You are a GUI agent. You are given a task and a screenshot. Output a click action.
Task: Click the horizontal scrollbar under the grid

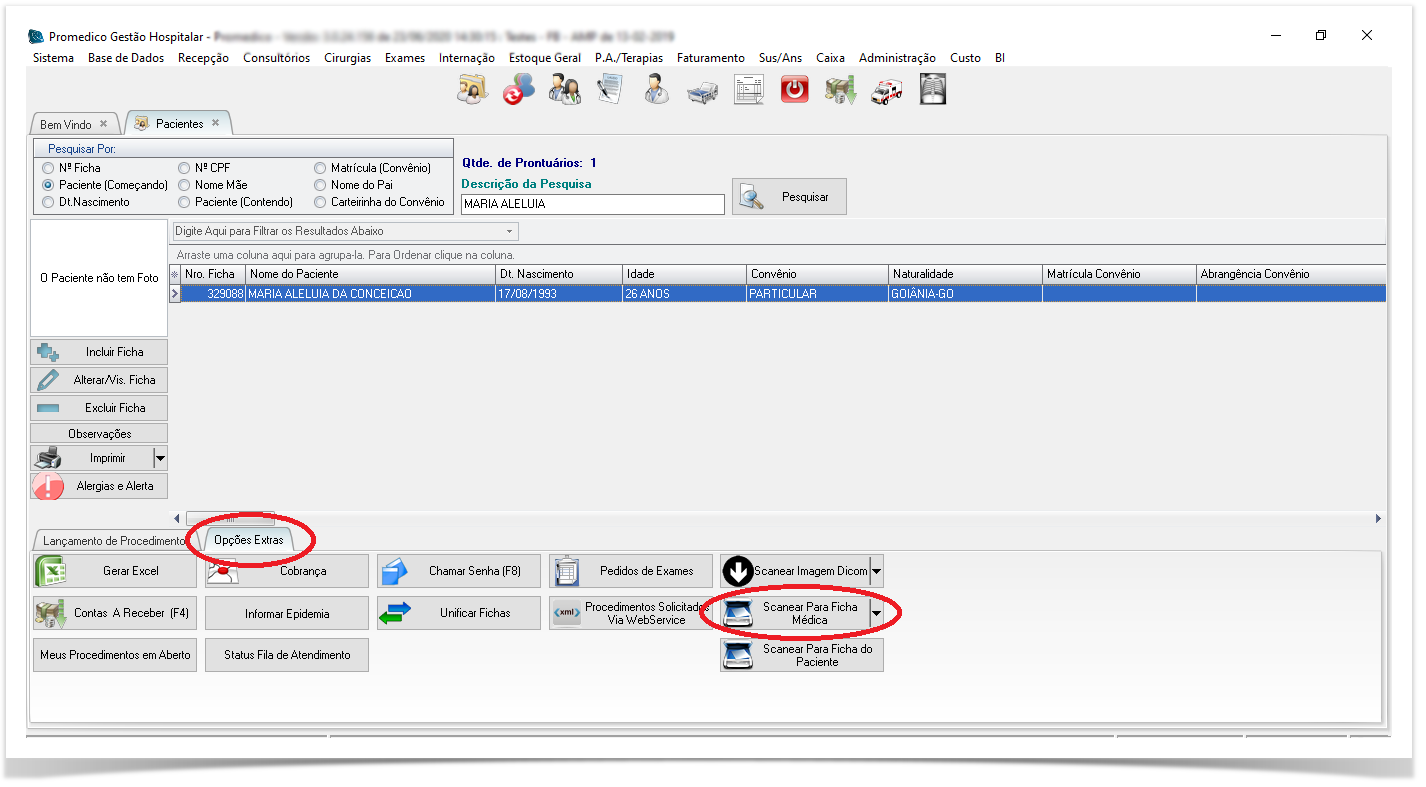click(x=230, y=519)
